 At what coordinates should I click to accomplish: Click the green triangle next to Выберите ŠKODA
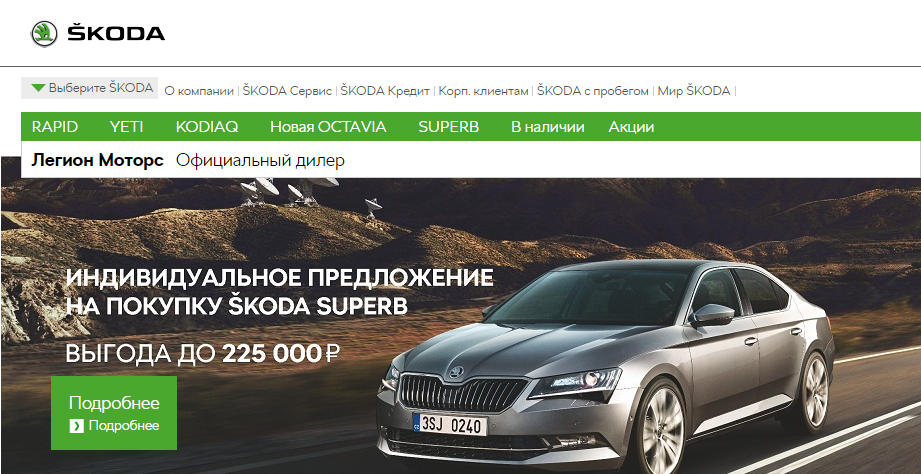click(38, 88)
